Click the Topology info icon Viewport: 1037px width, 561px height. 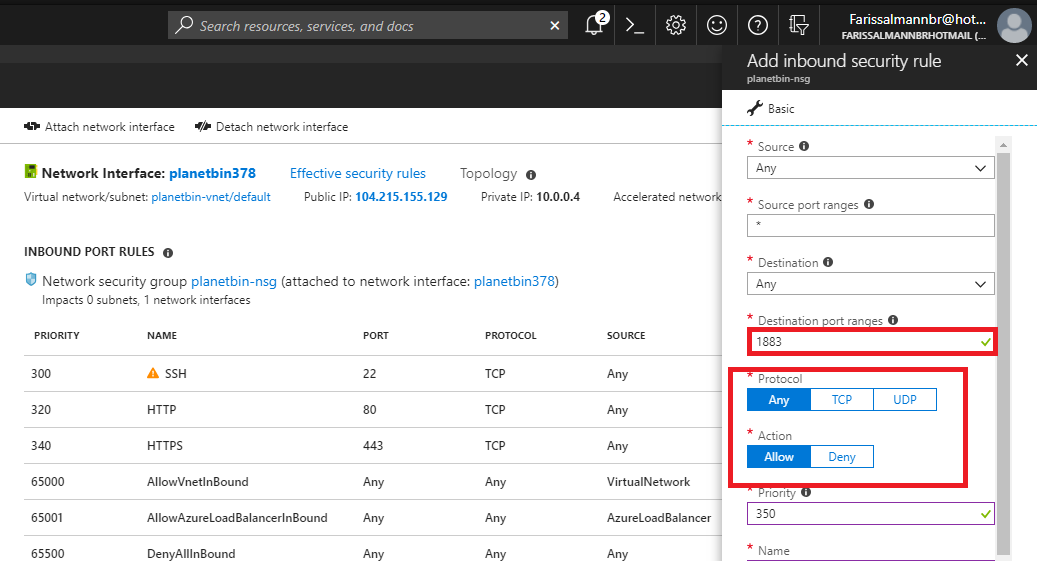point(531,175)
